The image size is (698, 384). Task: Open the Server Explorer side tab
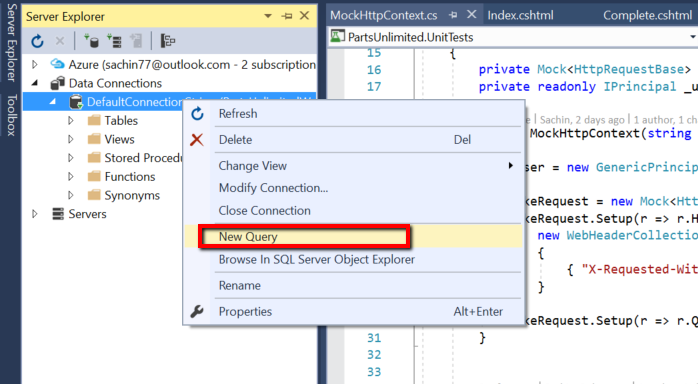[11, 42]
